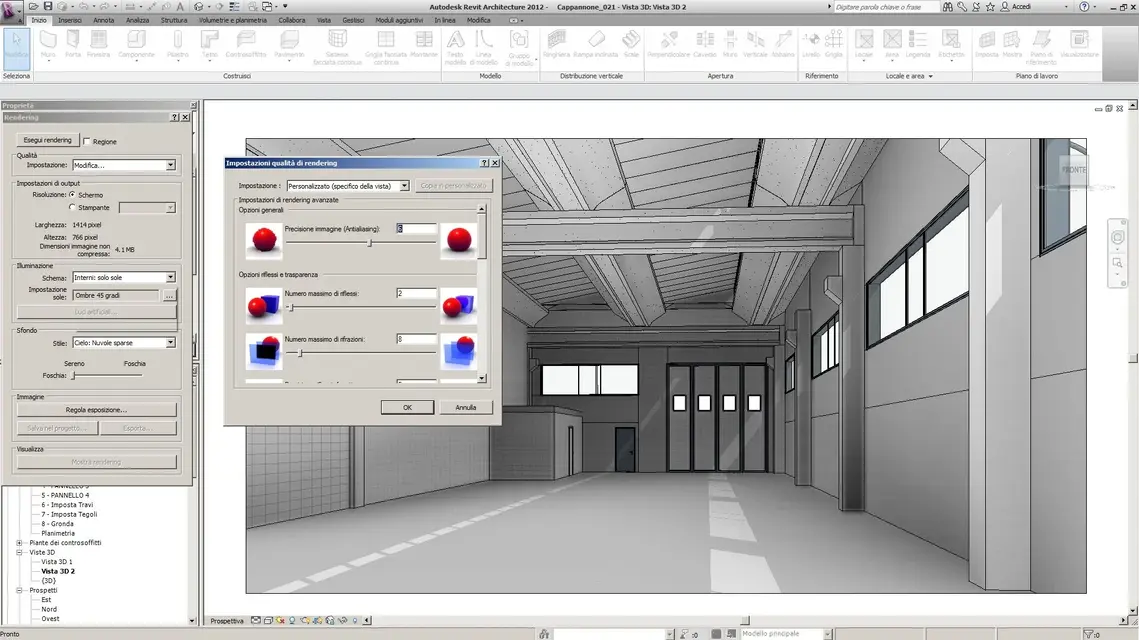Screen dimensions: 1139x640
Task: Enable the Regione checkbox
Action: [87, 142]
